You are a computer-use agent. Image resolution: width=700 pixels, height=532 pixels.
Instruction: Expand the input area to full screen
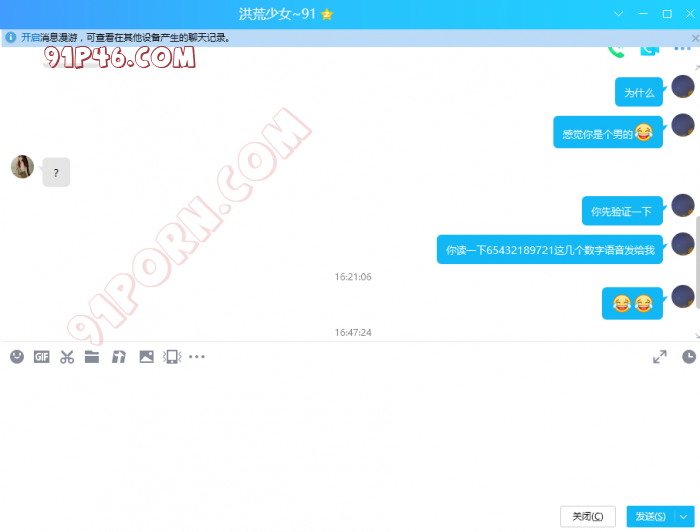pyautogui.click(x=660, y=357)
